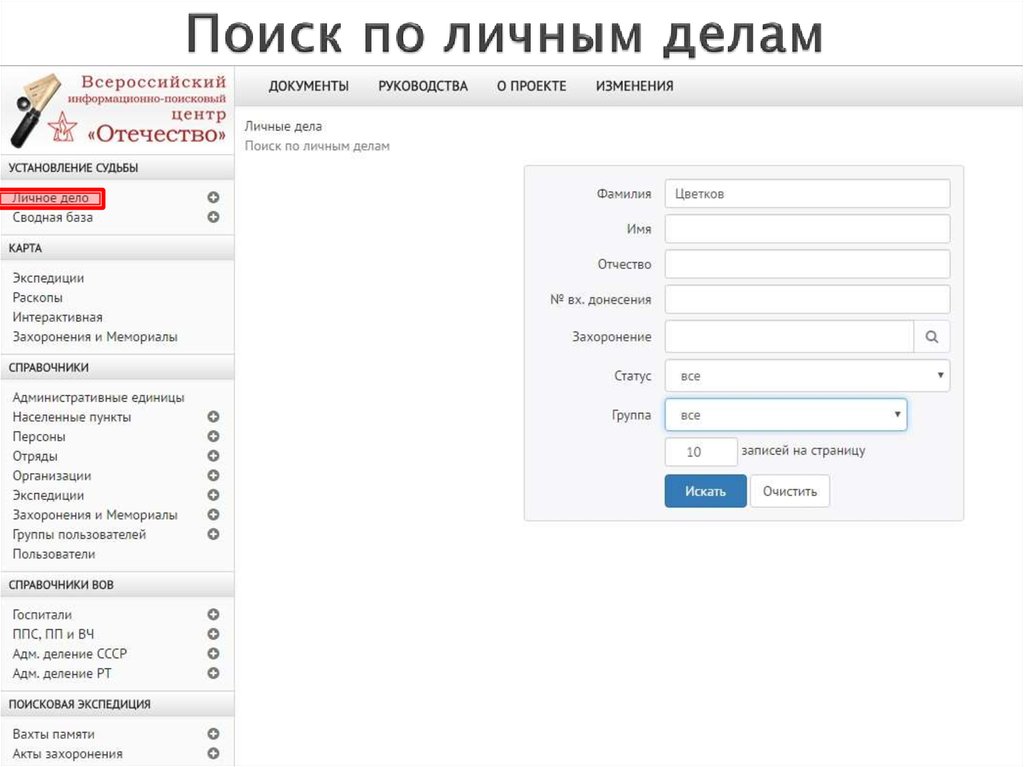
Task: Click the Отечество center logo
Action: pos(117,110)
